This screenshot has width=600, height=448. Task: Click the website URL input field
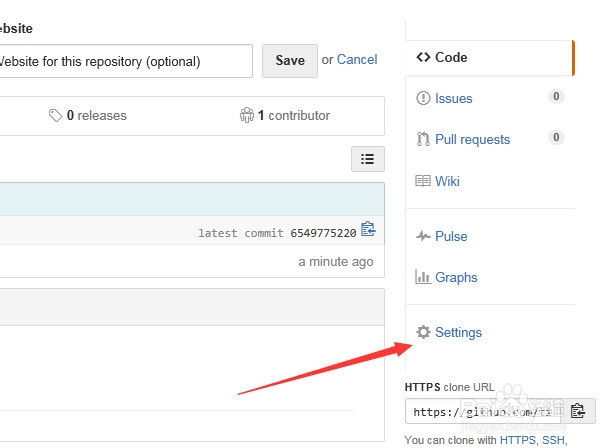(126, 61)
